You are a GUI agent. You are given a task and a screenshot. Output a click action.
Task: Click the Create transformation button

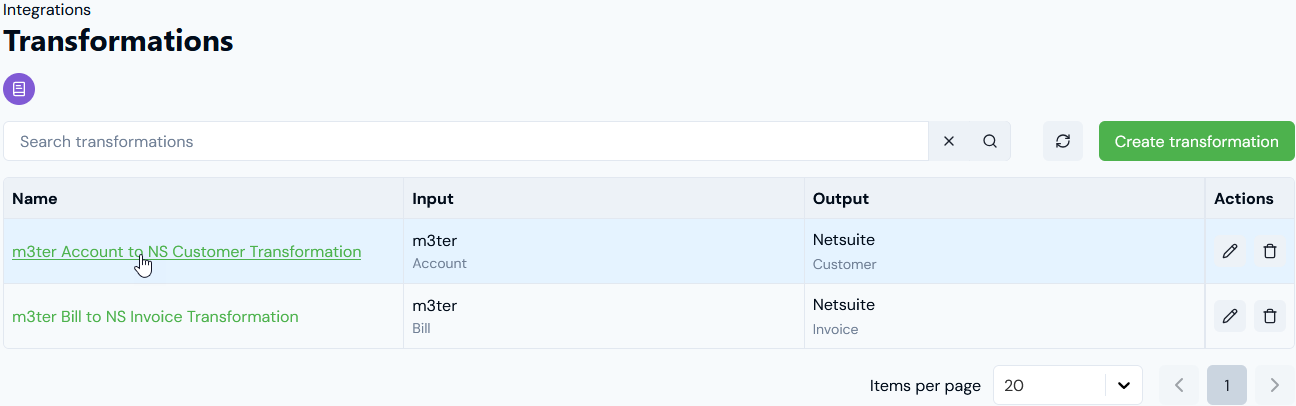pyautogui.click(x=1197, y=141)
